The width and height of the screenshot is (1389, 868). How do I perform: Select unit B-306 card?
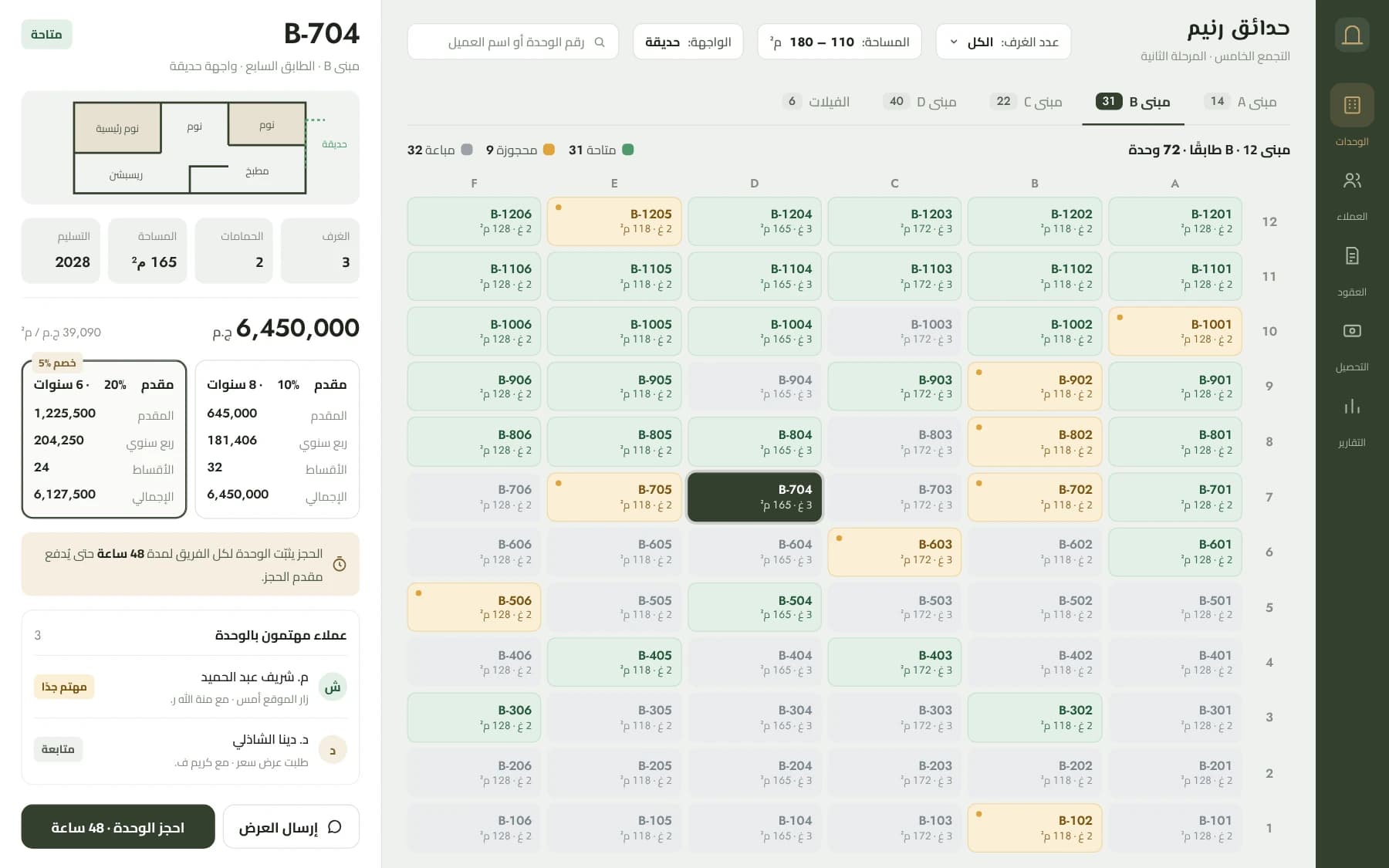point(474,718)
